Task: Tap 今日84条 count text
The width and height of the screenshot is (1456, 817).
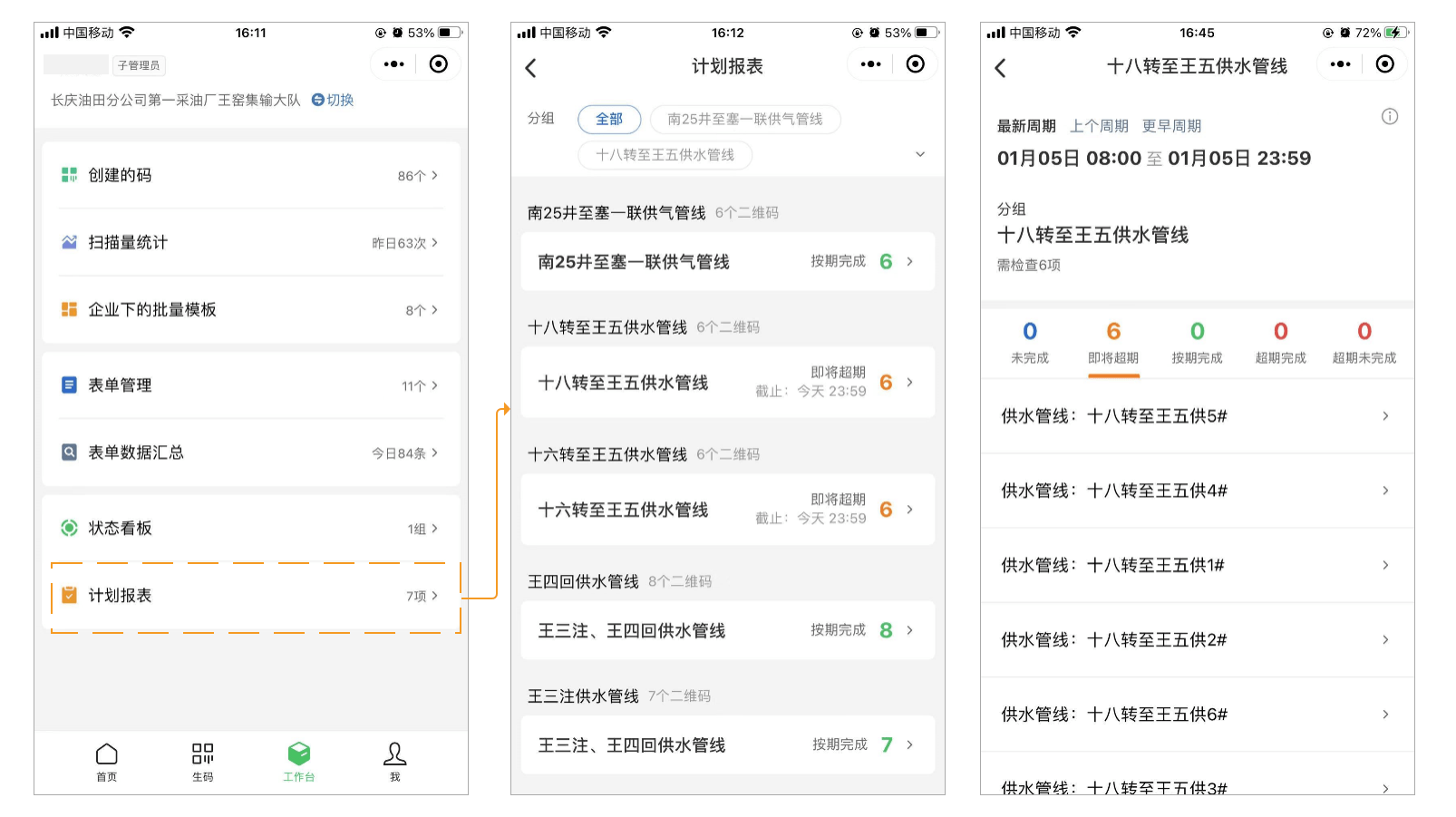Action: [399, 453]
